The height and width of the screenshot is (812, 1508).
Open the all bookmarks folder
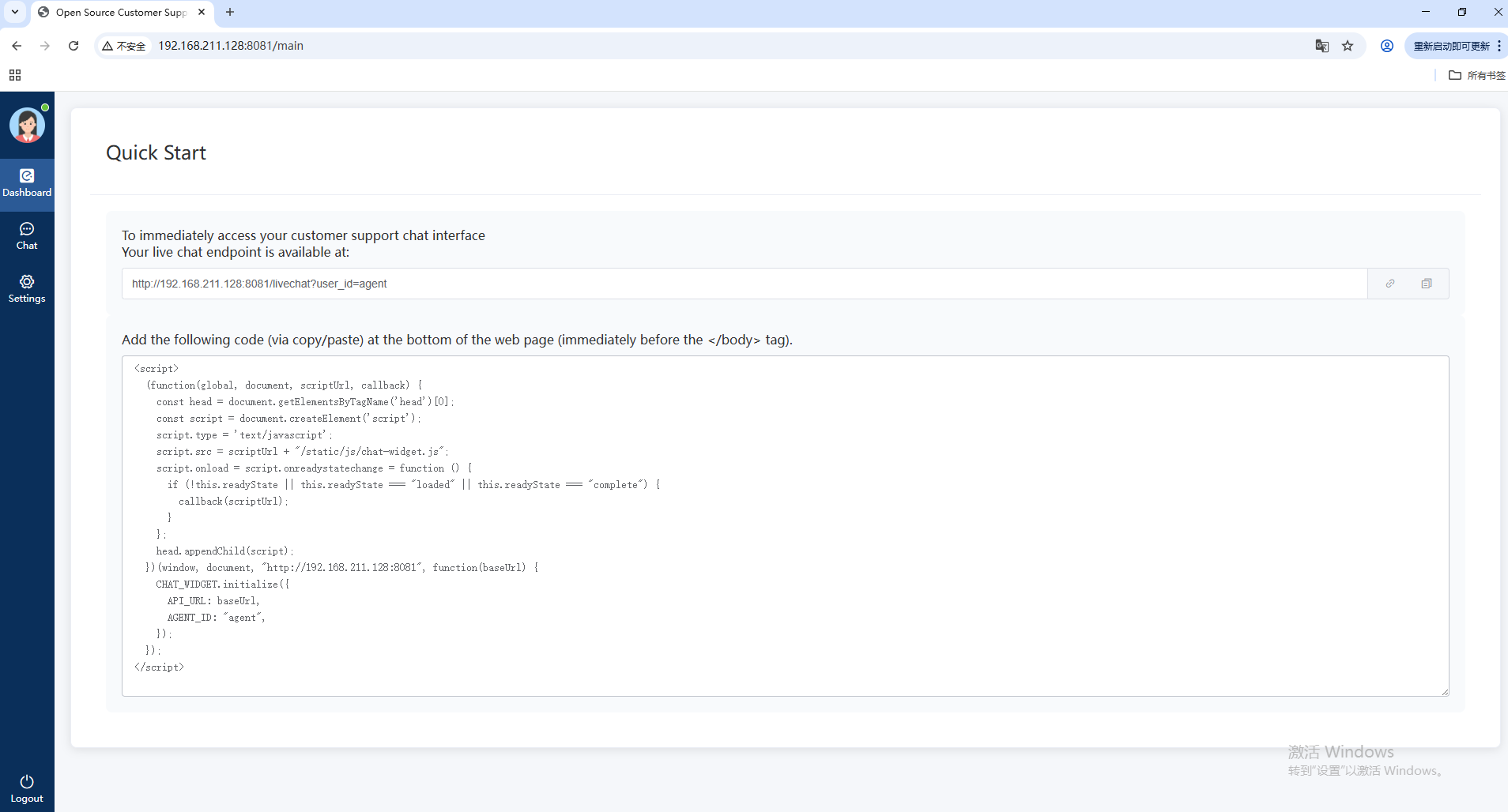coord(1476,75)
